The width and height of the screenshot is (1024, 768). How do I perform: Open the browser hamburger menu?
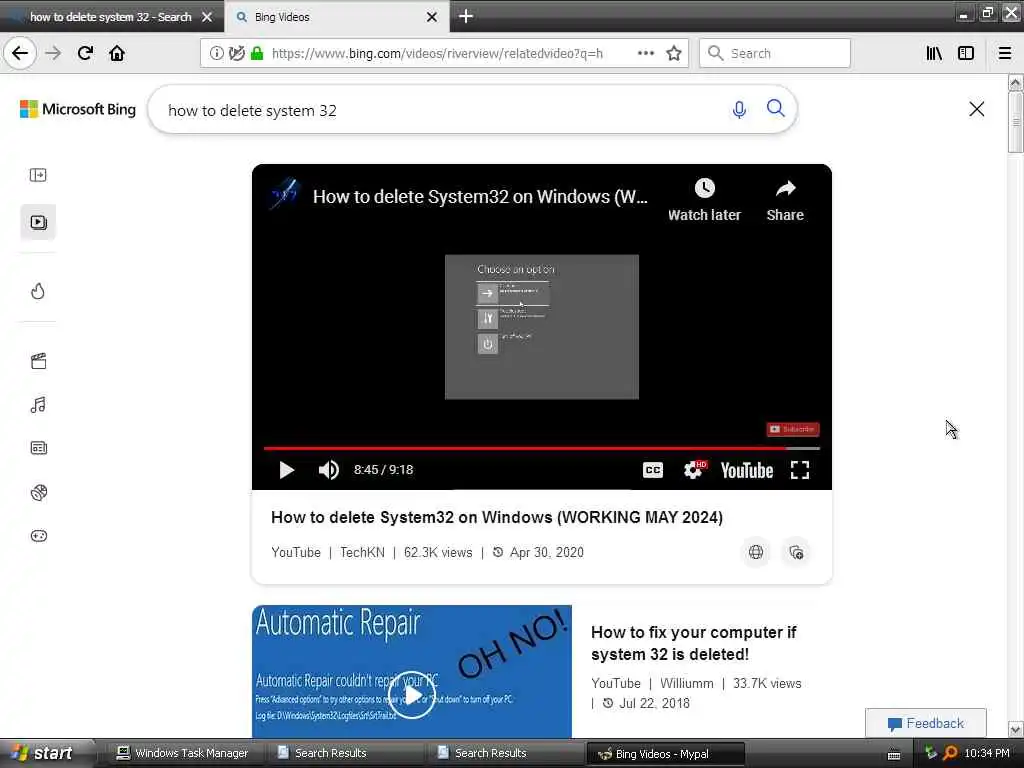point(1005,53)
